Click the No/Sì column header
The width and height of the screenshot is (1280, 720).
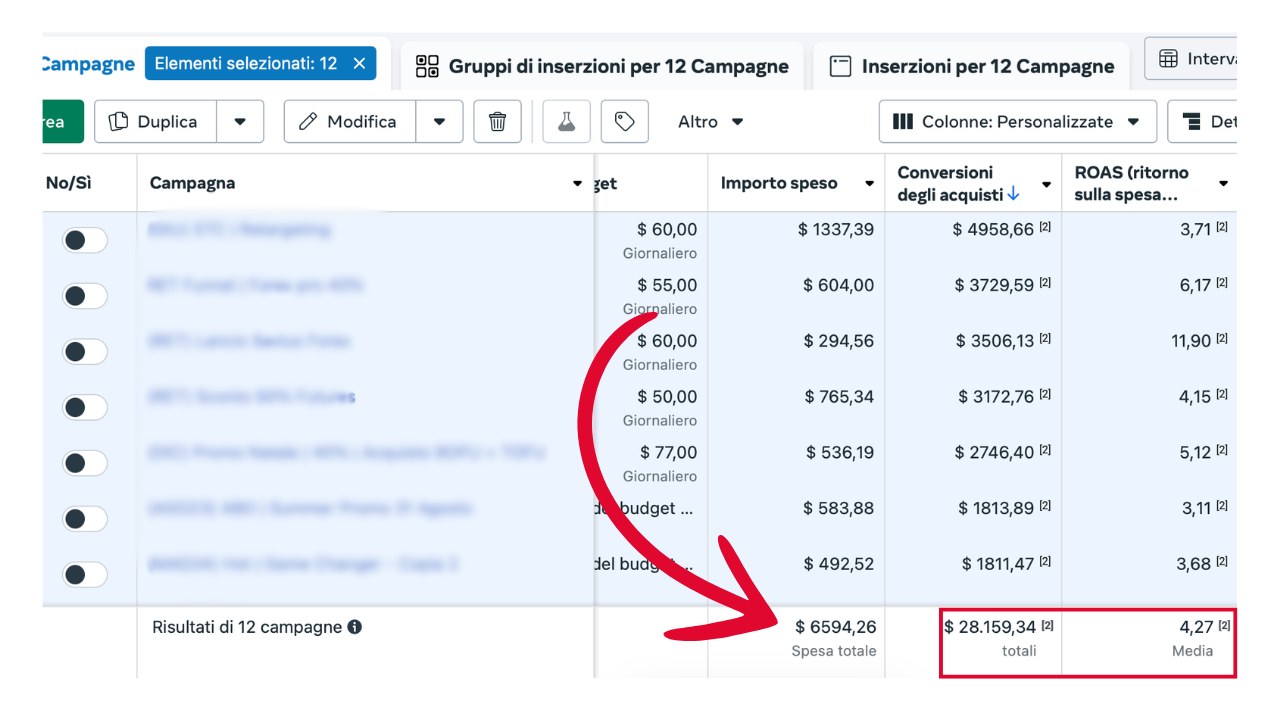coord(68,183)
